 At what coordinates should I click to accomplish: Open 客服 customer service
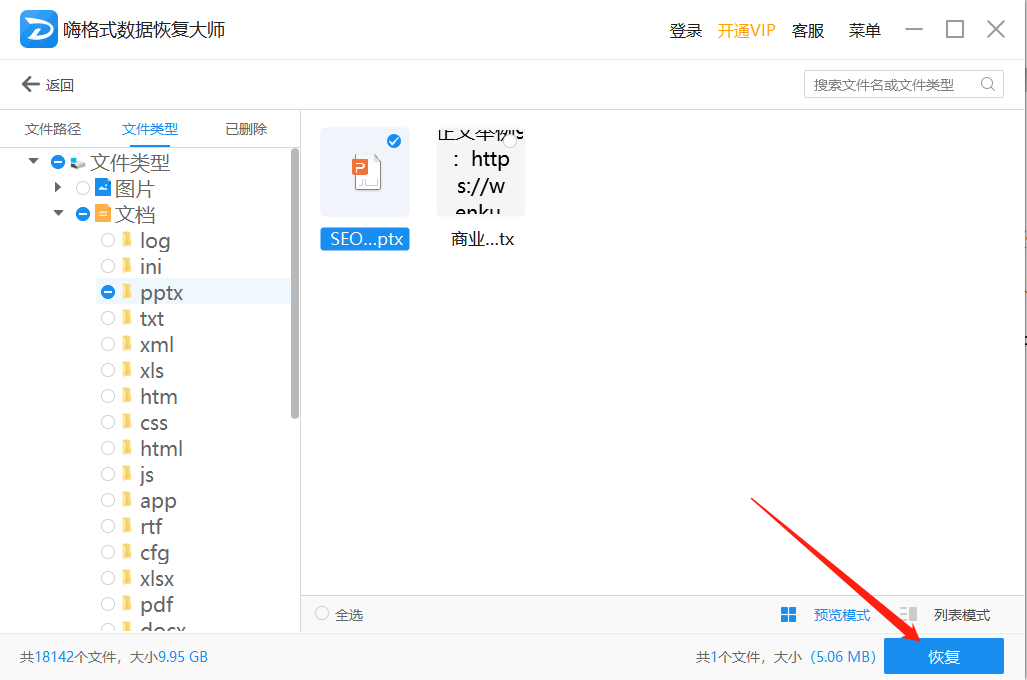pyautogui.click(x=808, y=30)
